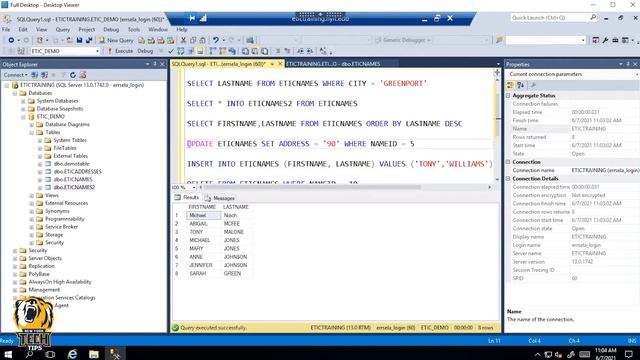The image size is (640, 360).
Task: Switch output to Results to File
Action: click(264, 51)
